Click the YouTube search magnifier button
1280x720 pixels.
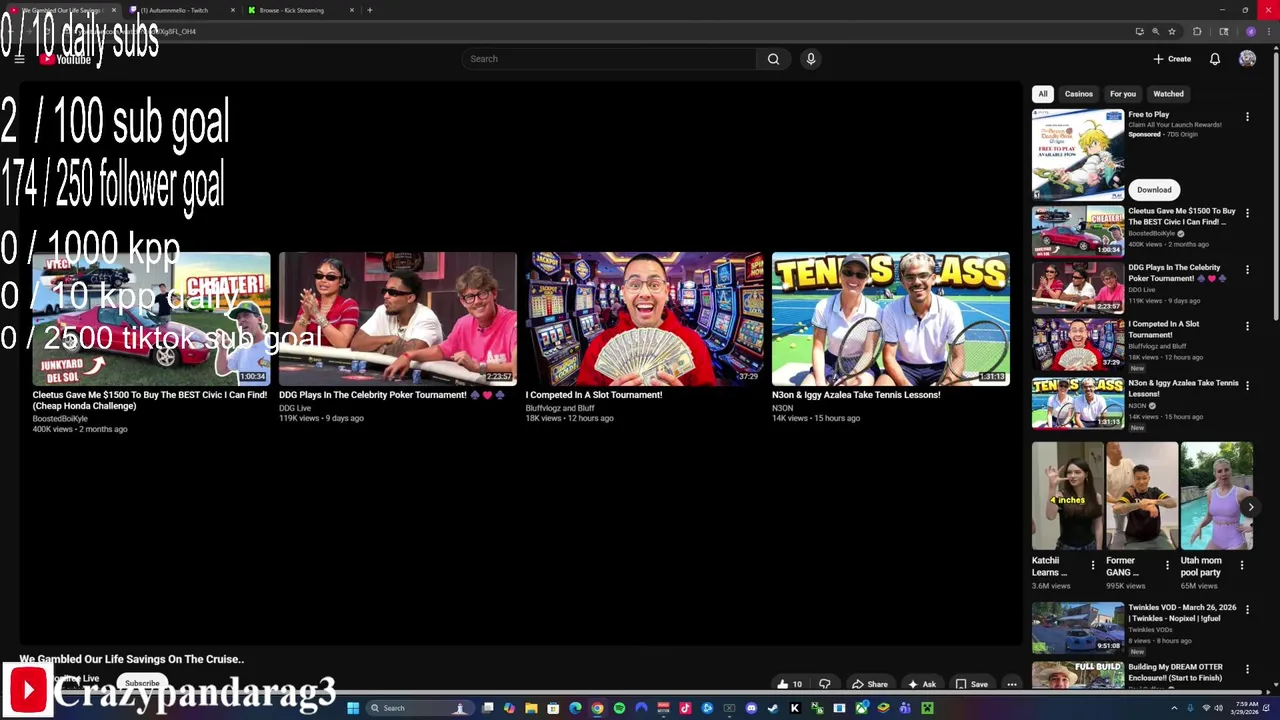pos(773,59)
